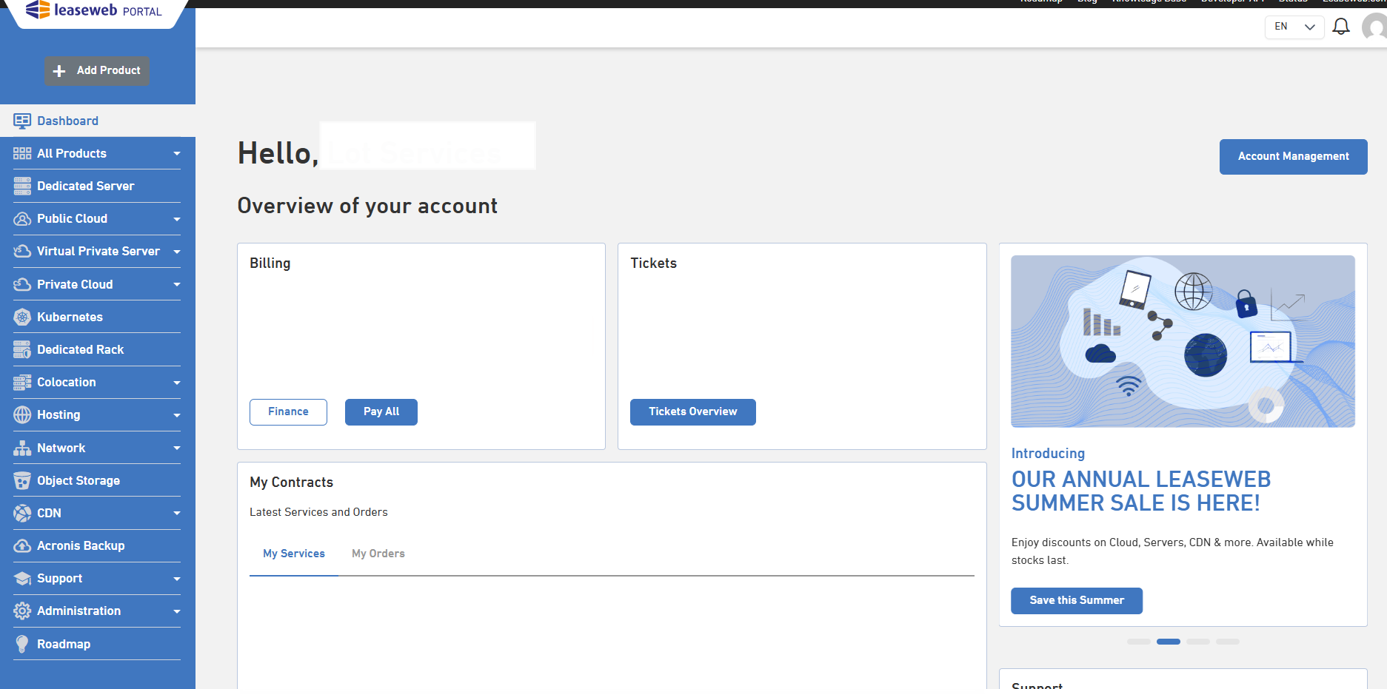This screenshot has width=1387, height=694.
Task: Open the Administration gear icon
Action: click(x=22, y=611)
